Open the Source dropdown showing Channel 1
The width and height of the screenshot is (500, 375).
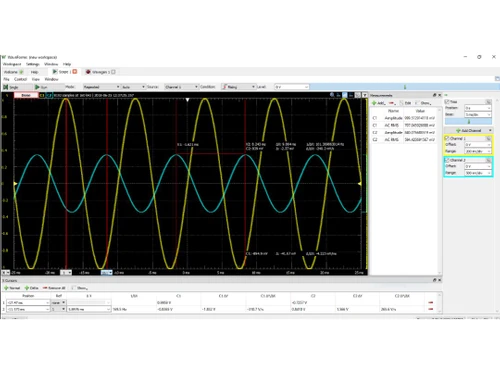coord(181,87)
